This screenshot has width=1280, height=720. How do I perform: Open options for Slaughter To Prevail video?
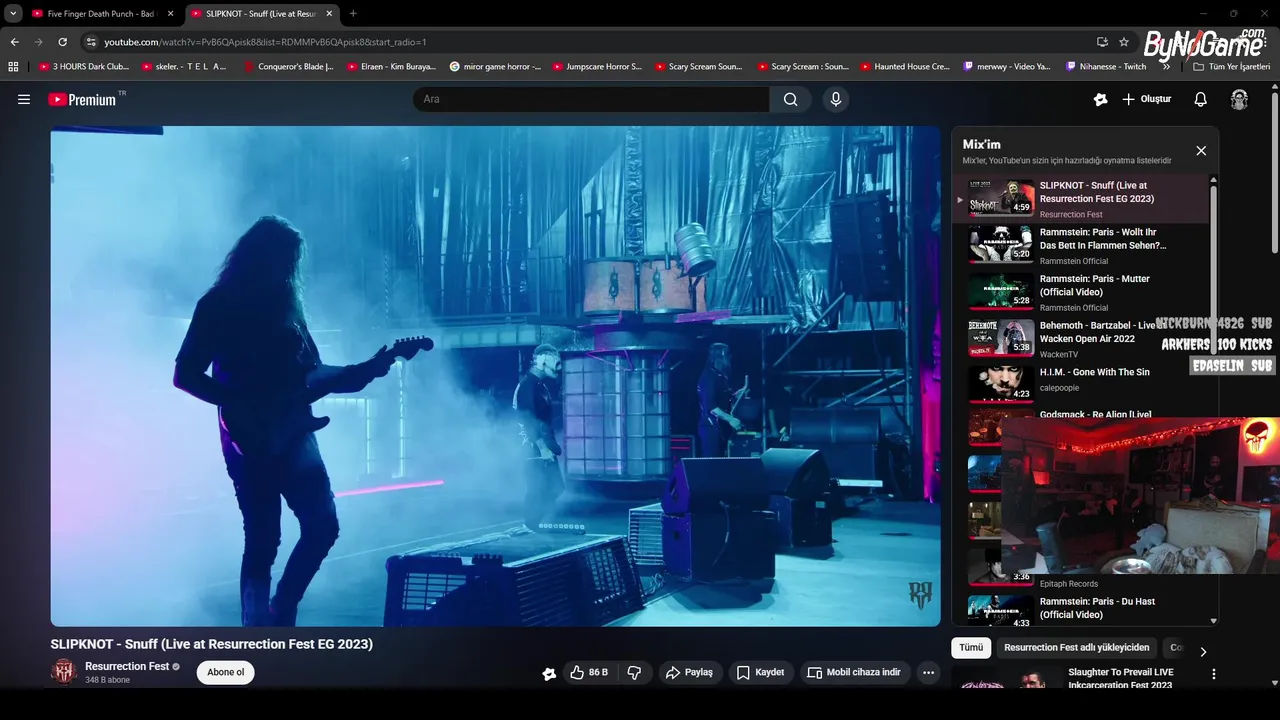tap(1214, 674)
